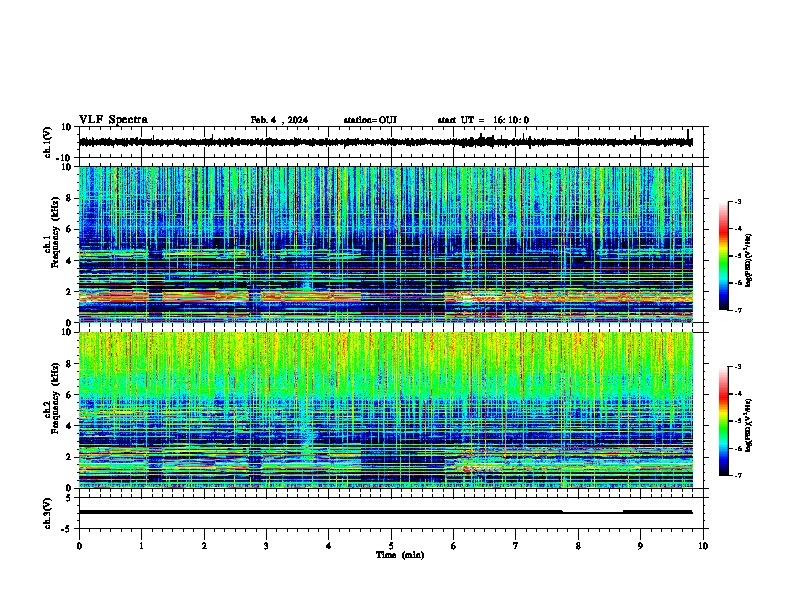Click the time axis tick label '7'
The image size is (792, 612).
516,546
